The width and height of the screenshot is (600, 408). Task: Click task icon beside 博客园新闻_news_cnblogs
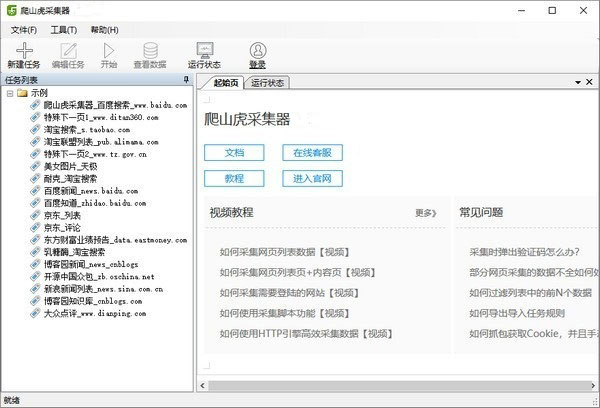(x=35, y=264)
